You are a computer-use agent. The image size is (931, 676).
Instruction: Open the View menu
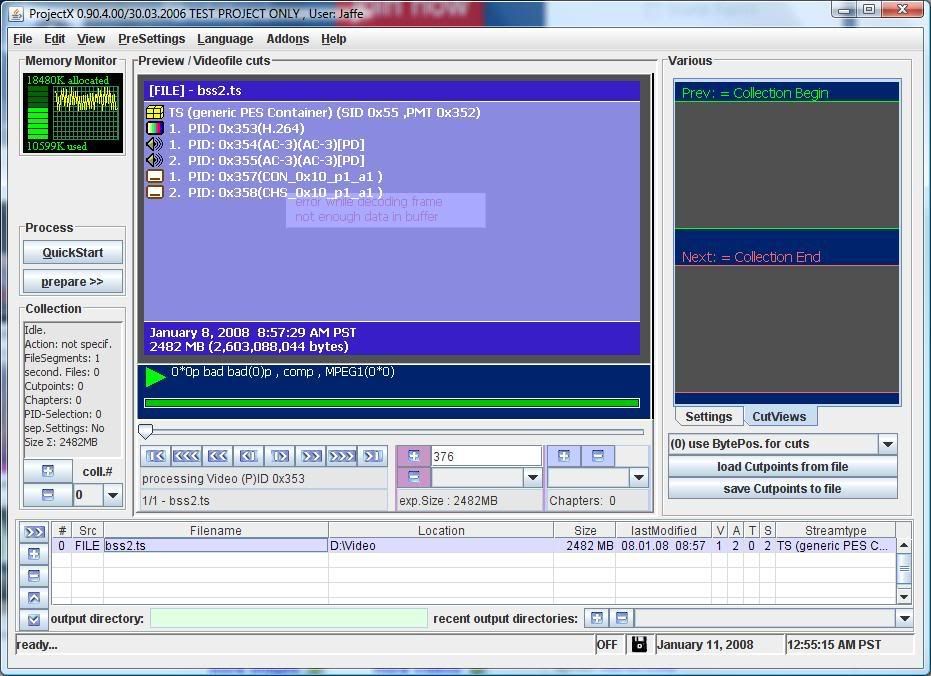91,39
